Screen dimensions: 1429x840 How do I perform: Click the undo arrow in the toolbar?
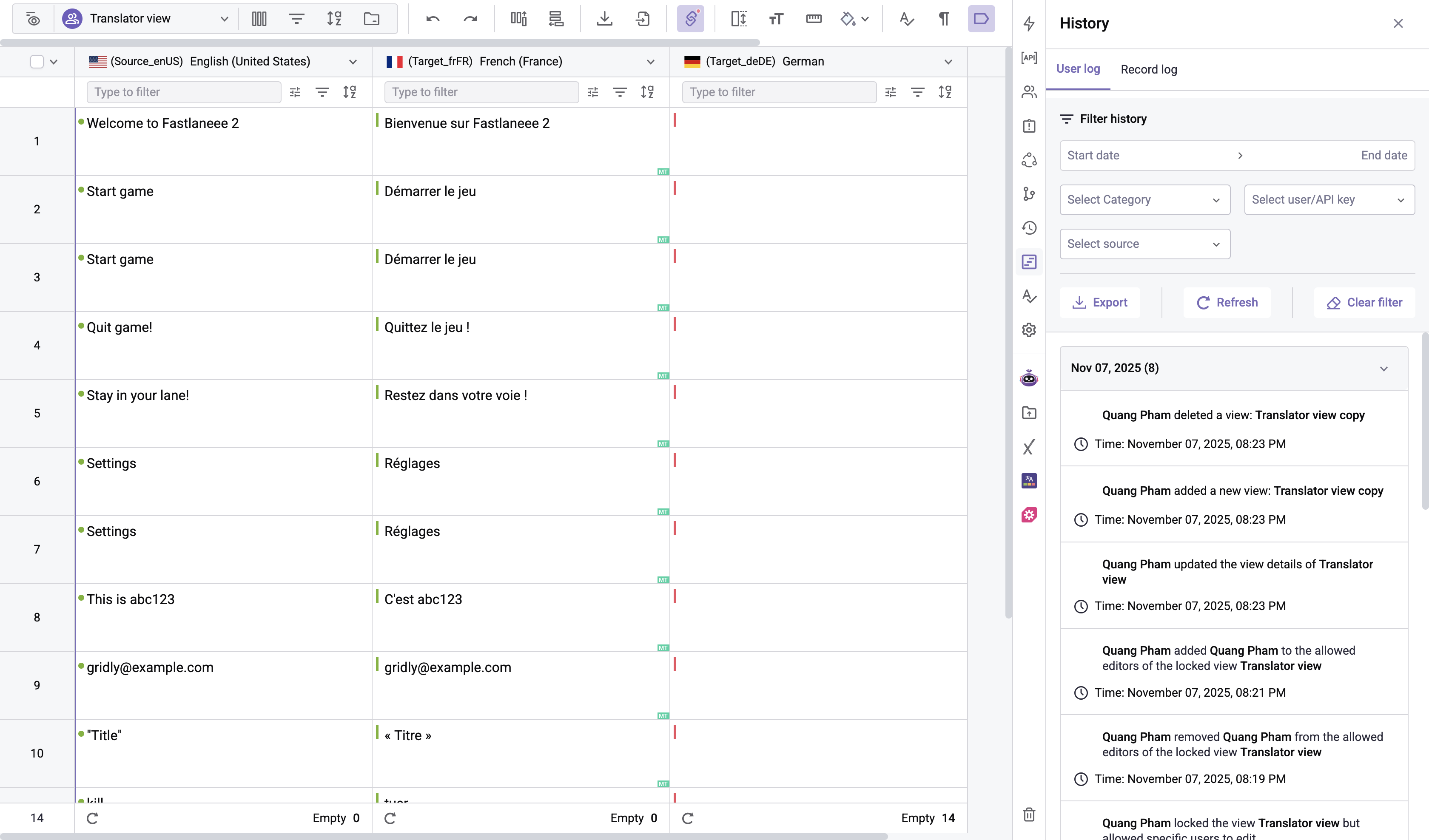(433, 19)
